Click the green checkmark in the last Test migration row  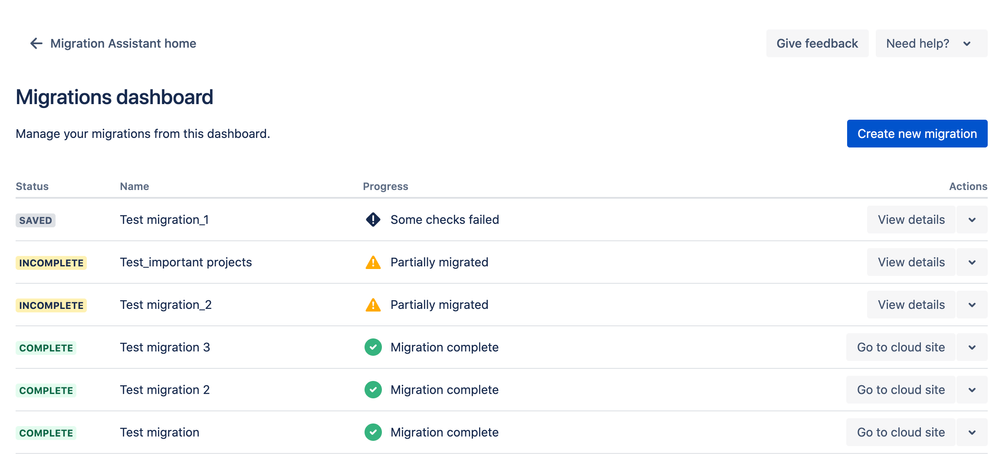tap(373, 432)
